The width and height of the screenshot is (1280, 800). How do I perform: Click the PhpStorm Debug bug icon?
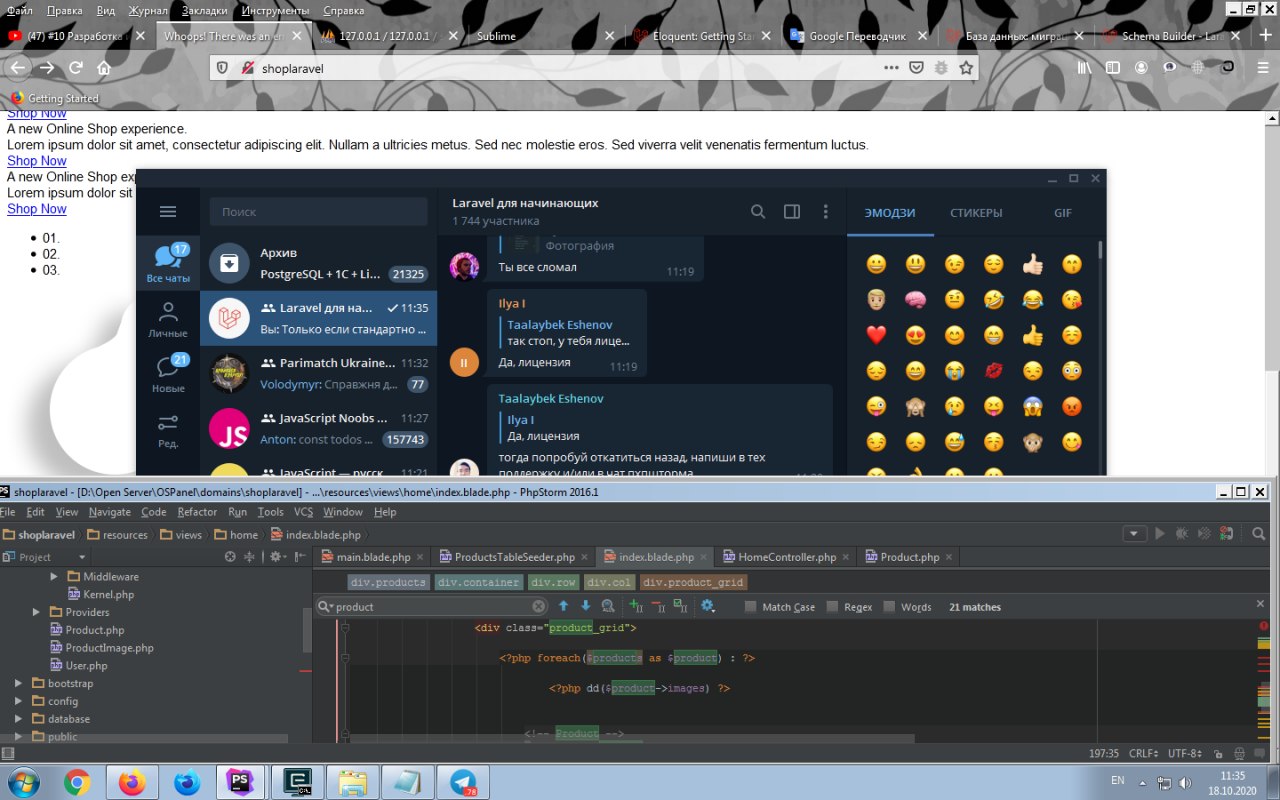[1182, 534]
